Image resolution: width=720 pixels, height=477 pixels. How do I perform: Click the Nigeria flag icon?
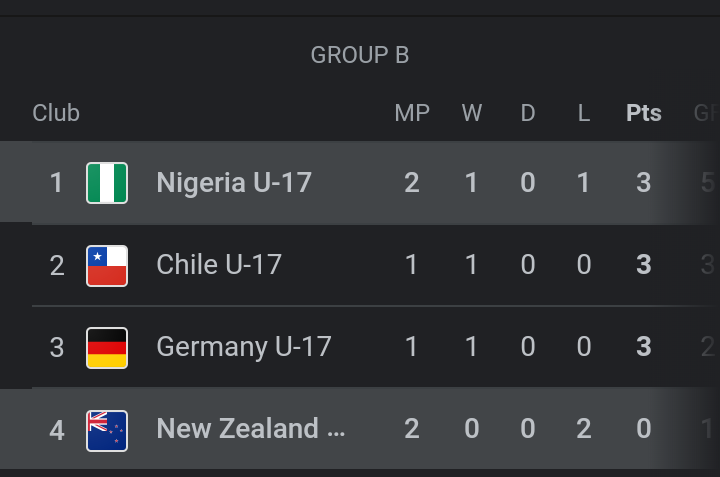pos(107,183)
